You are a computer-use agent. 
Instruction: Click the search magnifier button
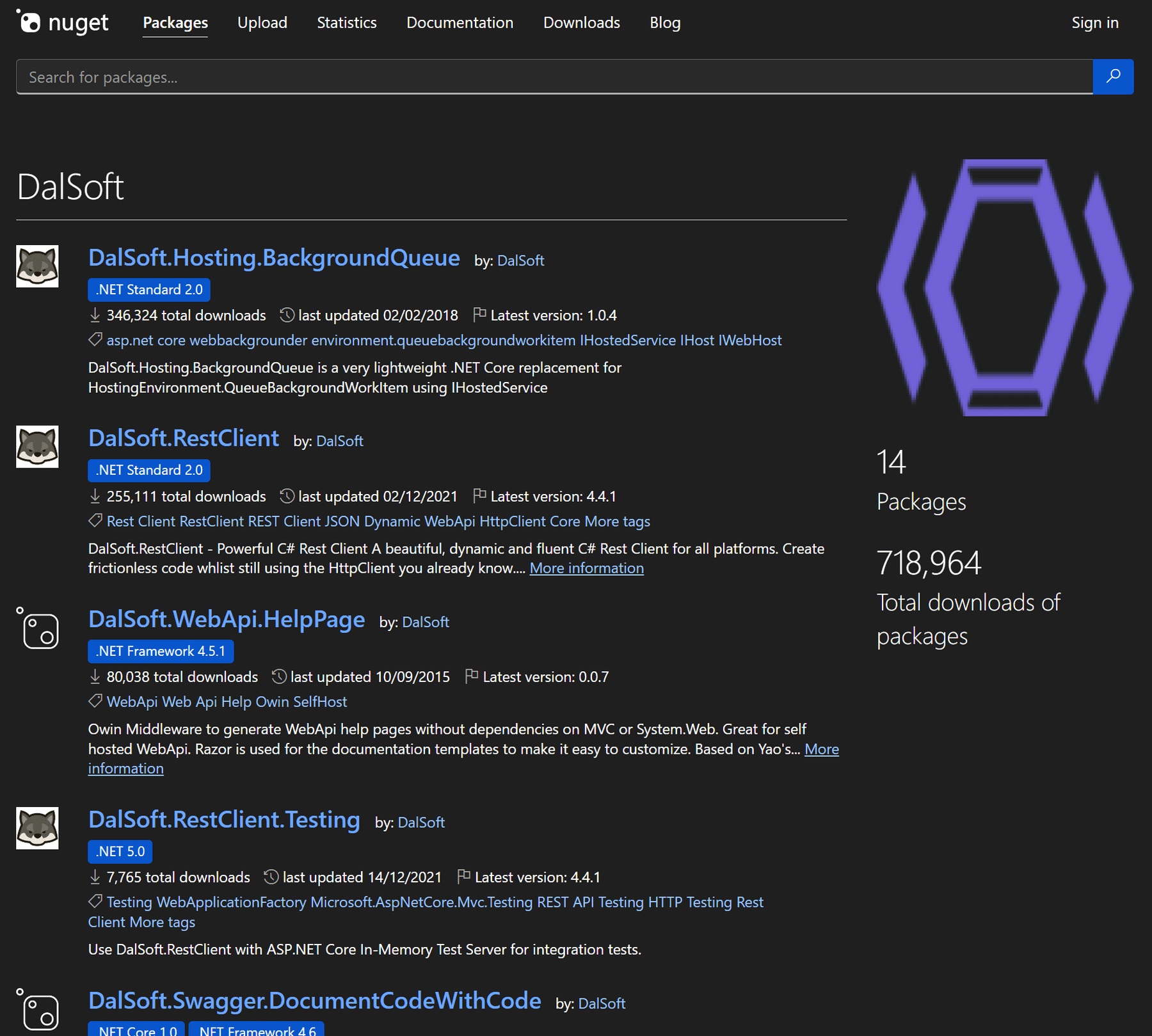pos(1113,77)
